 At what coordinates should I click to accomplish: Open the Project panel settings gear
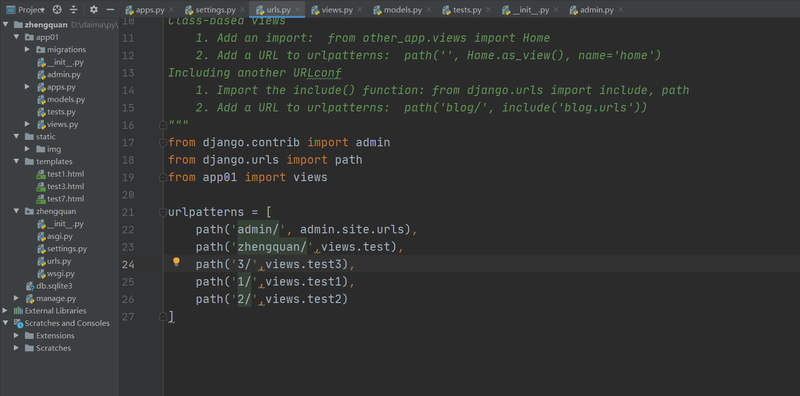[93, 9]
